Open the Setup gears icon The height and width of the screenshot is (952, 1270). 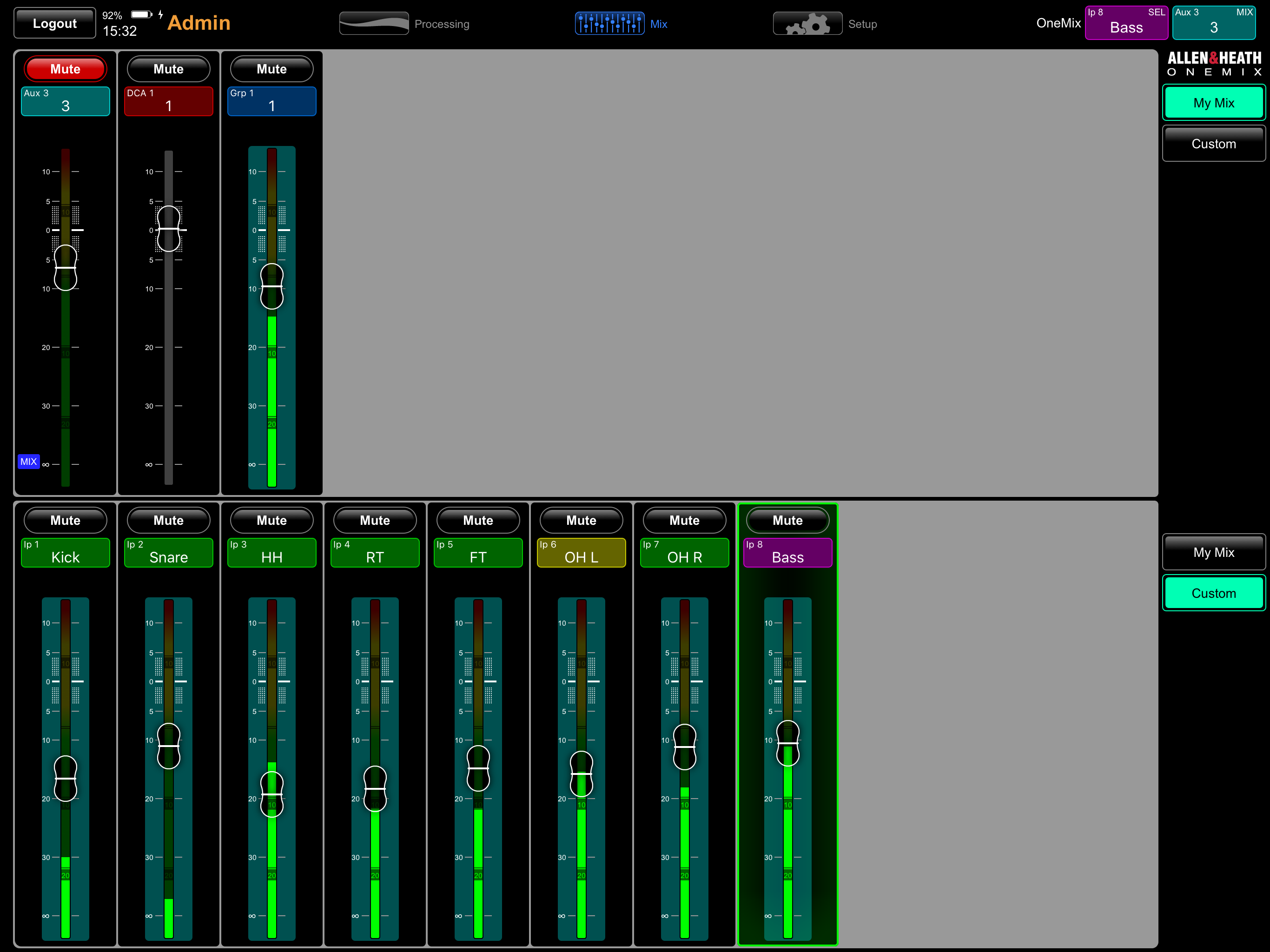807,24
